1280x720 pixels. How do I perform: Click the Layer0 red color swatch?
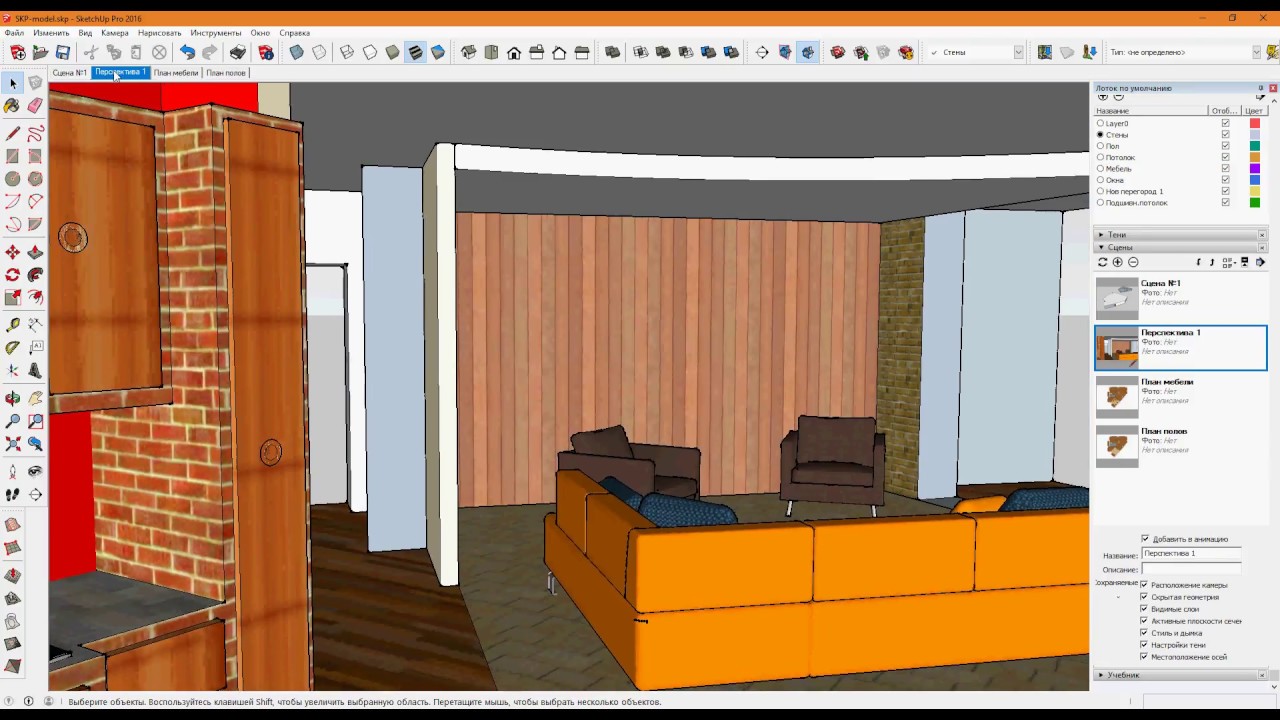coord(1255,123)
